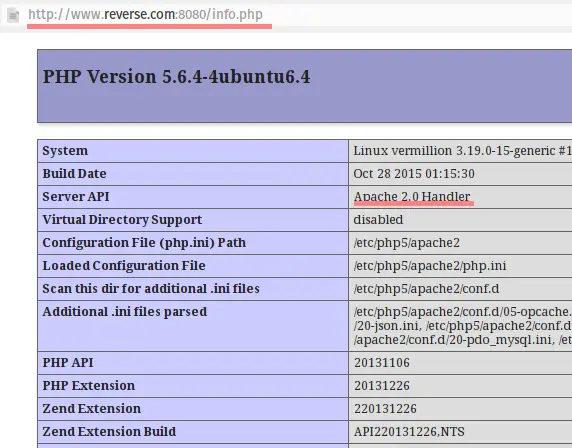Click the 220131226 value
Image resolution: width=572 pixels, height=448 pixels.
pyautogui.click(x=385, y=409)
